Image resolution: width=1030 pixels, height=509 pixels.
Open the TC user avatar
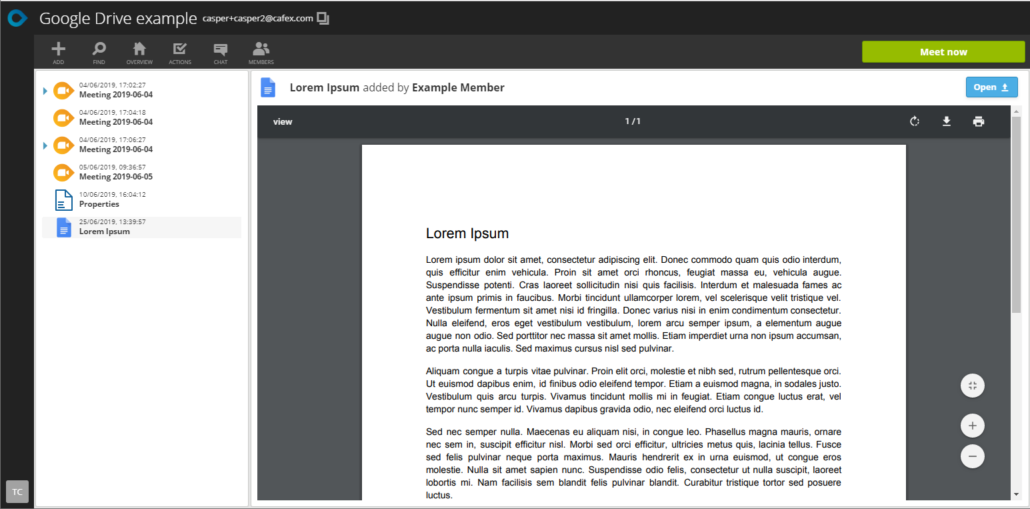(x=17, y=491)
